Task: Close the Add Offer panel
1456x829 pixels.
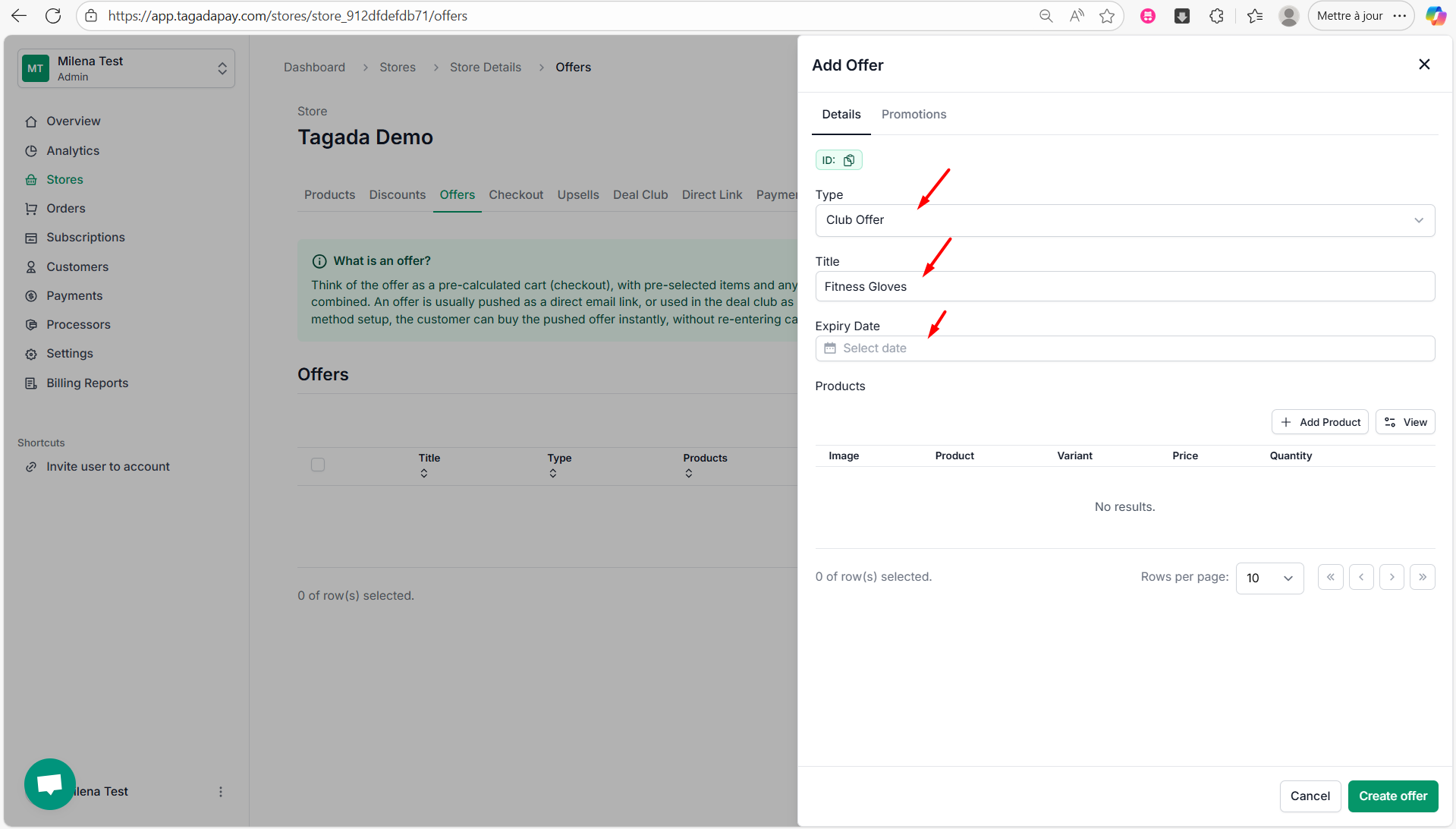Action: click(1424, 65)
